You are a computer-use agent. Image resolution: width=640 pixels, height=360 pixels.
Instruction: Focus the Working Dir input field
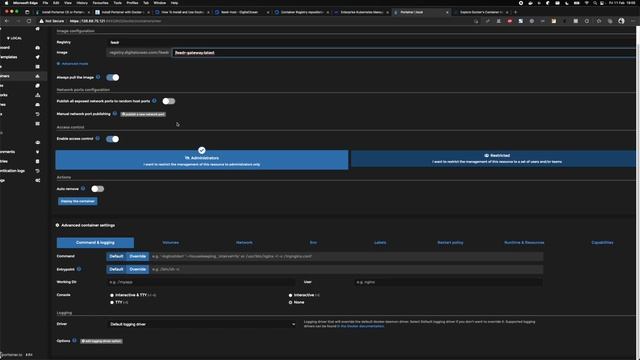pos(201,282)
